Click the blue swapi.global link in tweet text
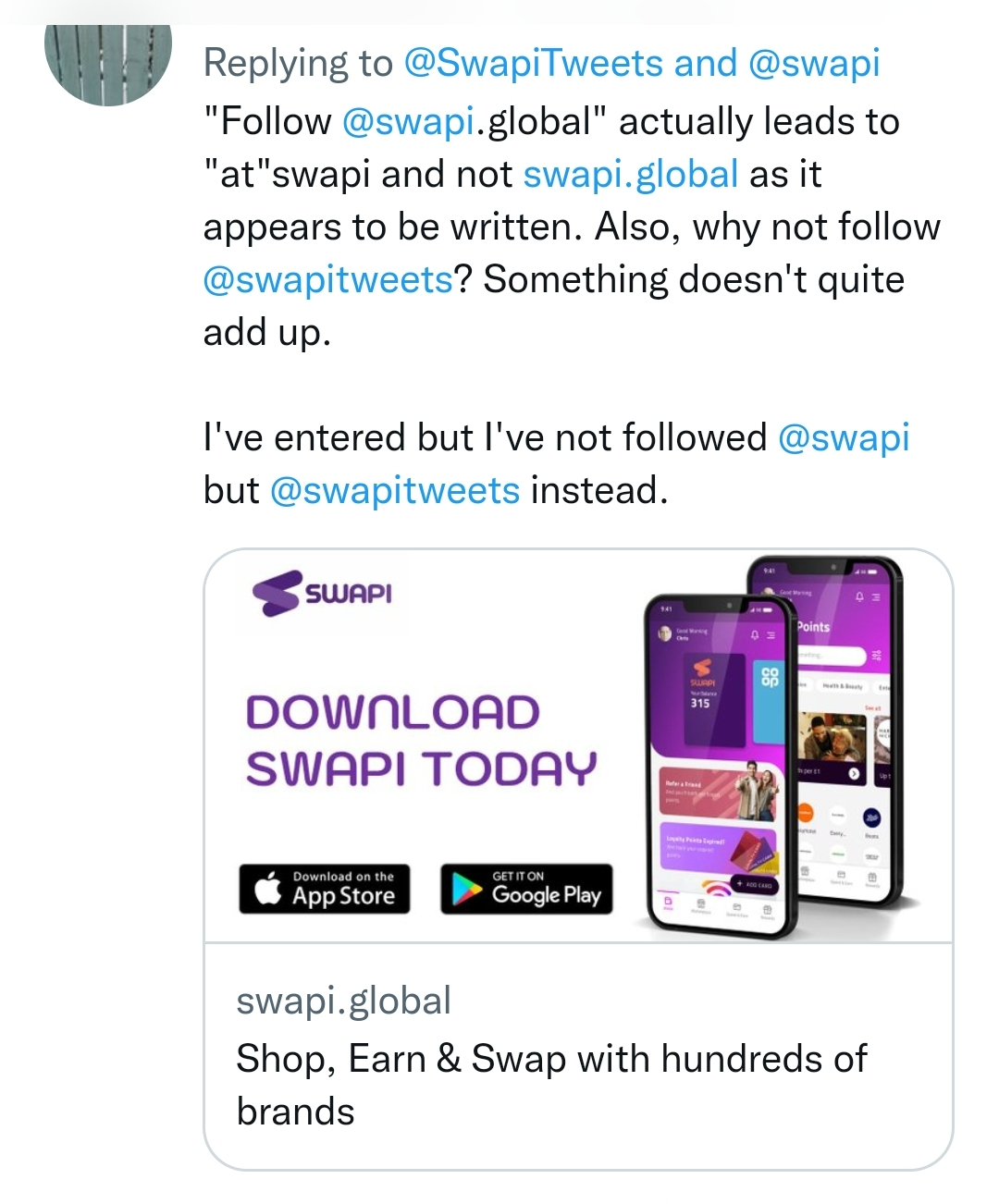The height and width of the screenshot is (1204, 999). [630, 174]
